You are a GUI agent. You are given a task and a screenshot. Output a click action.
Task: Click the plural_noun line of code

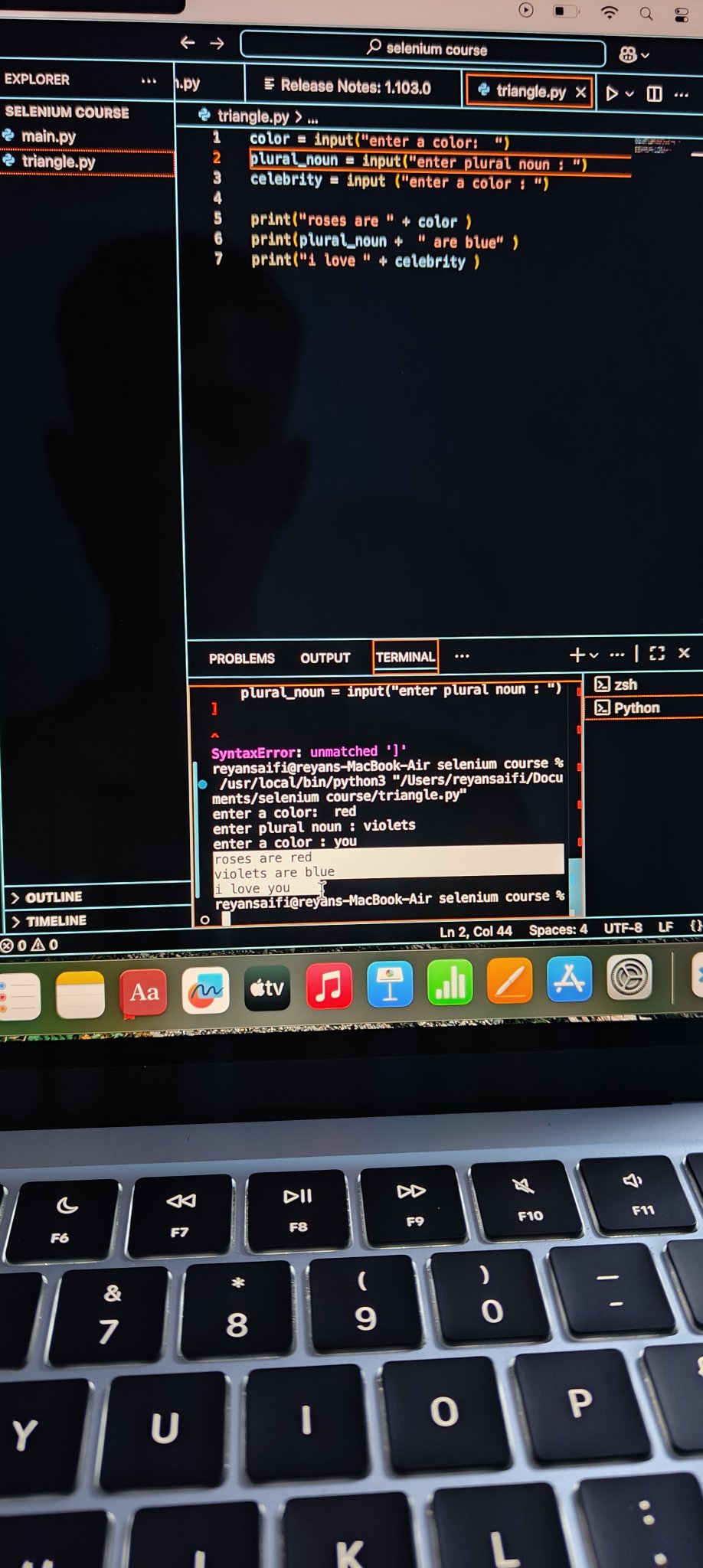418,162
